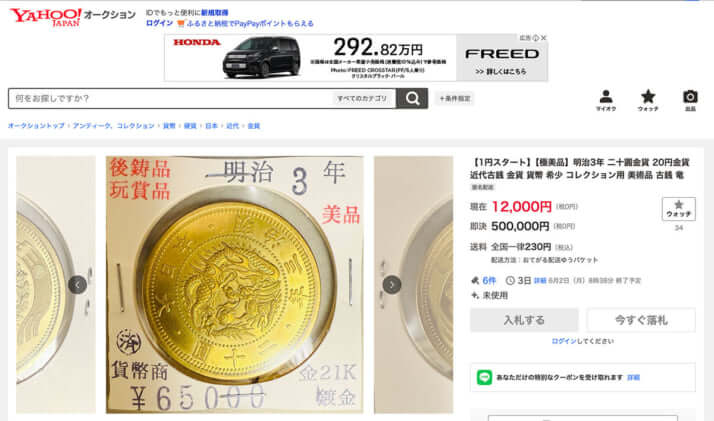Select the Antiques, Collection breadcrumb
This screenshot has height=421, width=714.
coord(113,126)
